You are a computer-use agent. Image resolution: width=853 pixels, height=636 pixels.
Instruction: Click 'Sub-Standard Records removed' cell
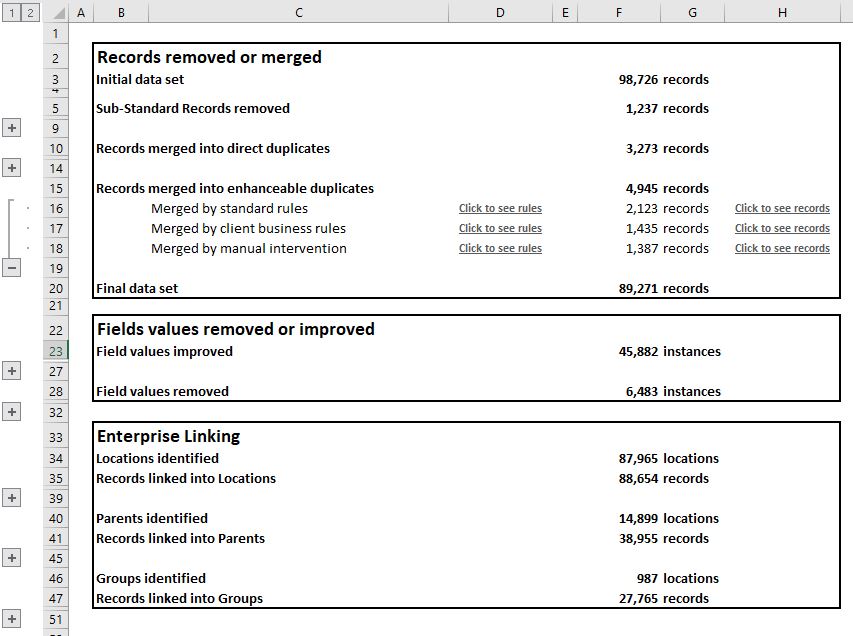(193, 108)
